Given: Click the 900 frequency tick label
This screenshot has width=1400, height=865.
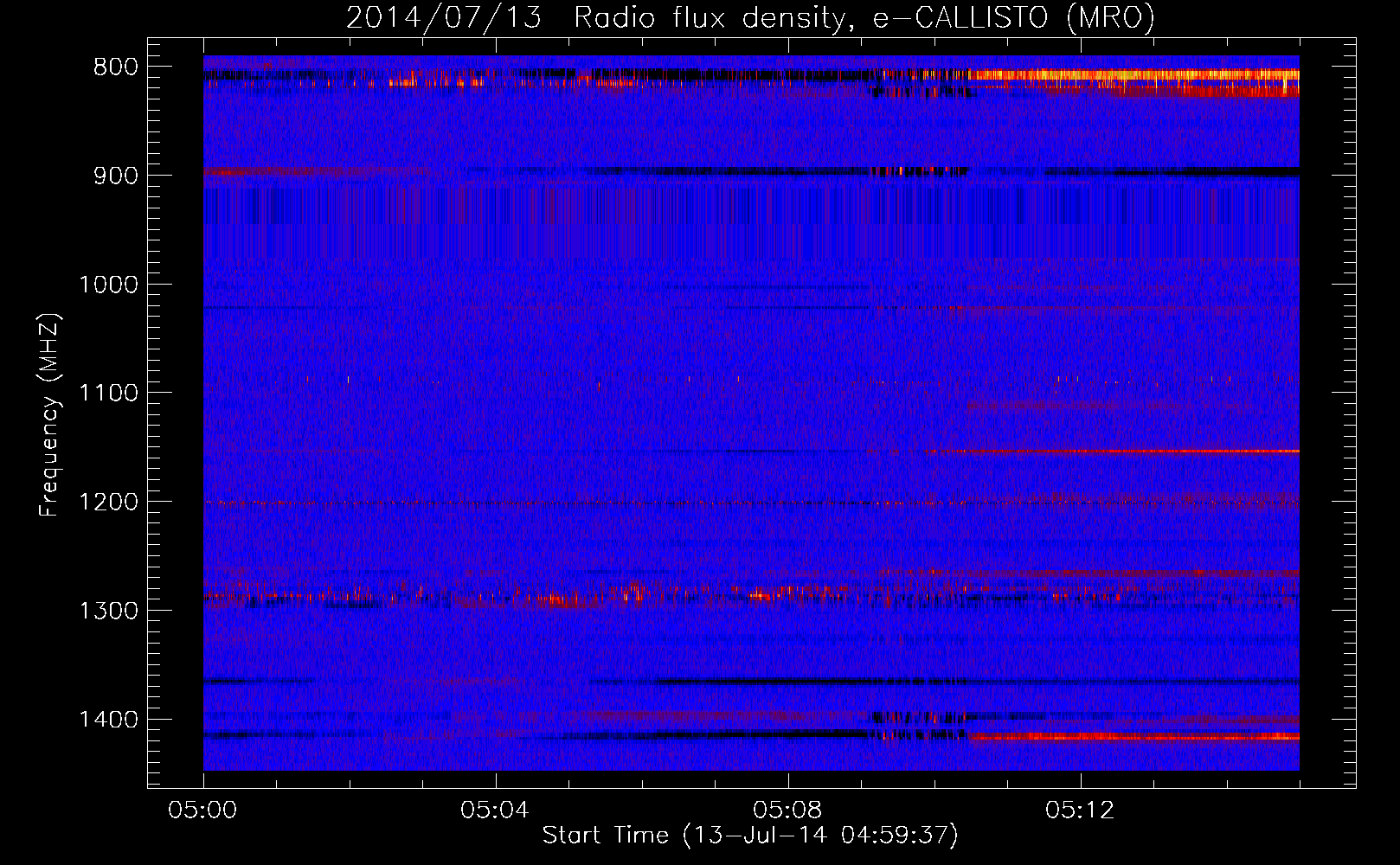Looking at the screenshot, I should [113, 176].
